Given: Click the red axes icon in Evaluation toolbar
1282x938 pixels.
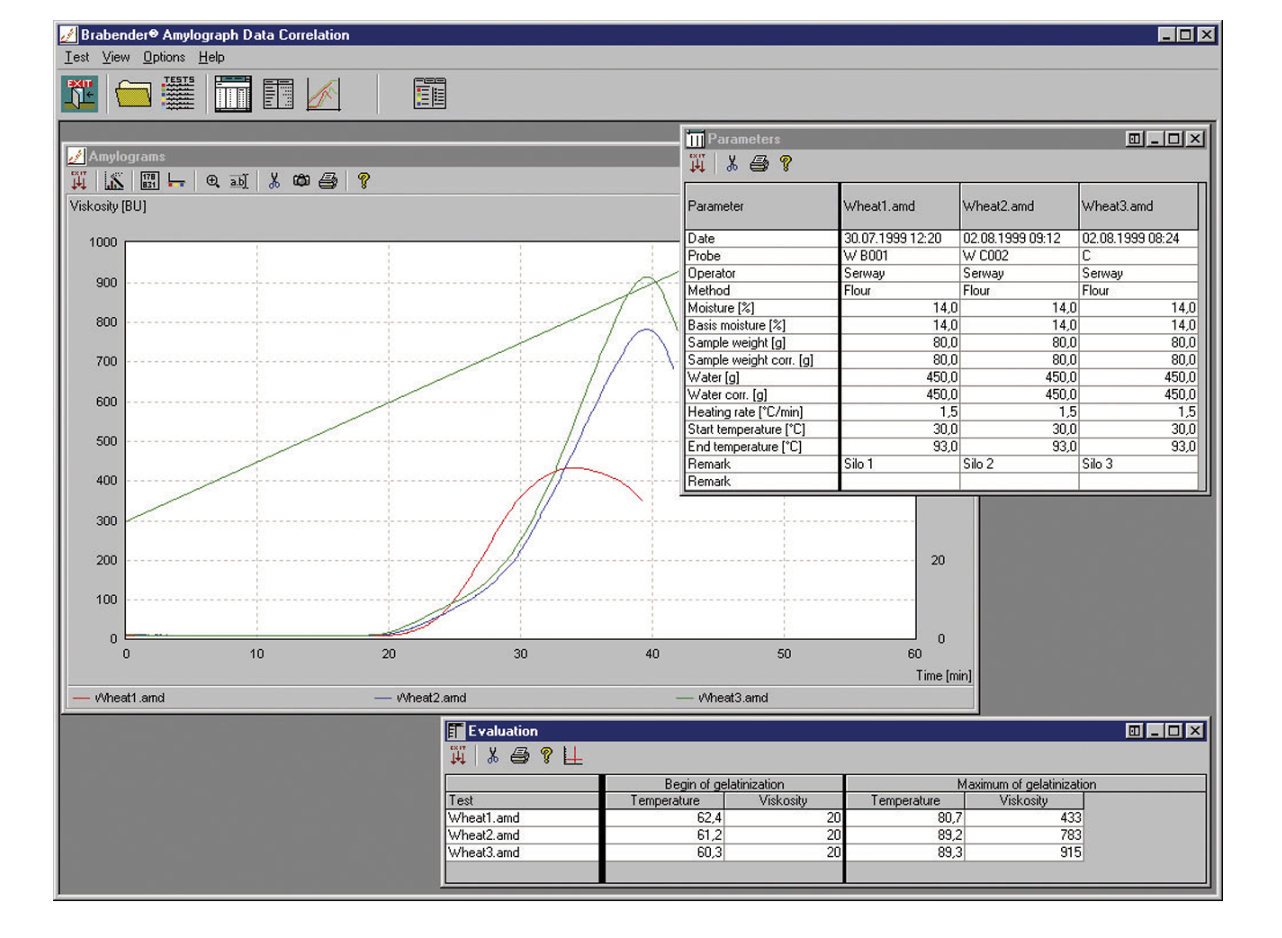Looking at the screenshot, I should (573, 757).
